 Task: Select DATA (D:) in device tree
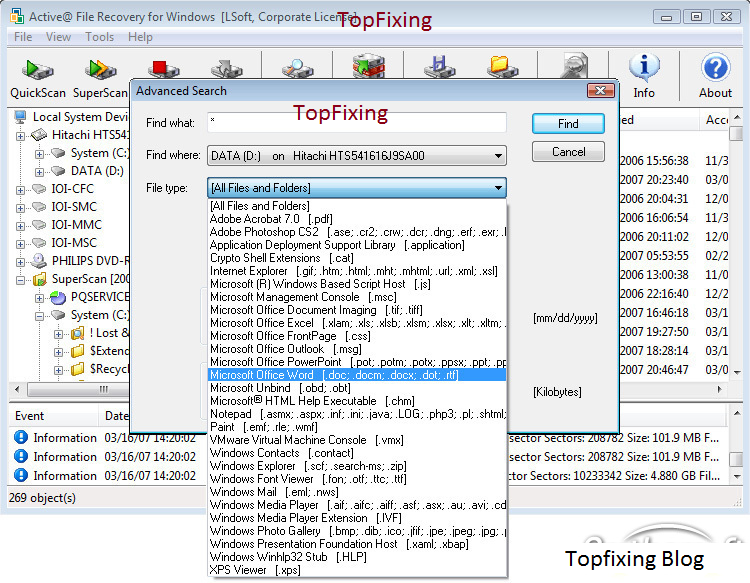97,171
